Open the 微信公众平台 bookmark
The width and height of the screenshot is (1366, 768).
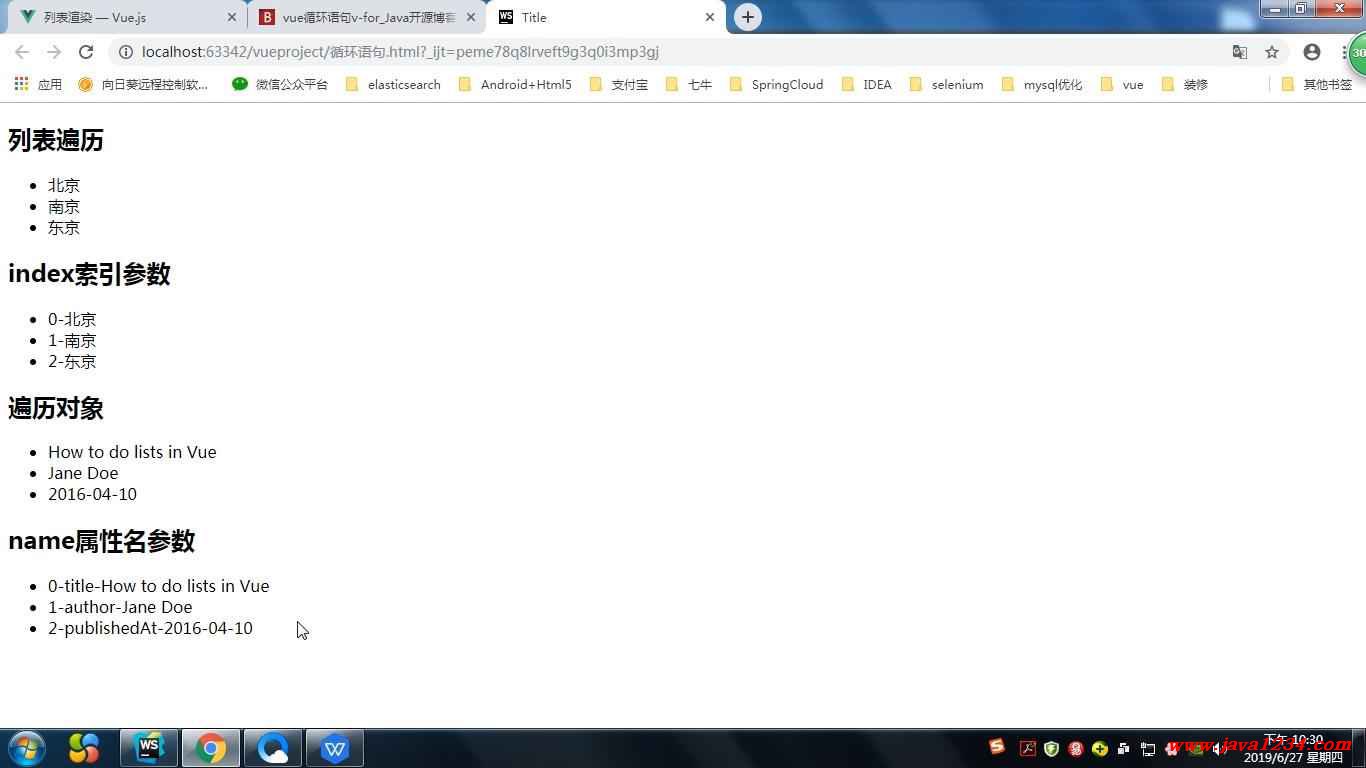[x=280, y=84]
